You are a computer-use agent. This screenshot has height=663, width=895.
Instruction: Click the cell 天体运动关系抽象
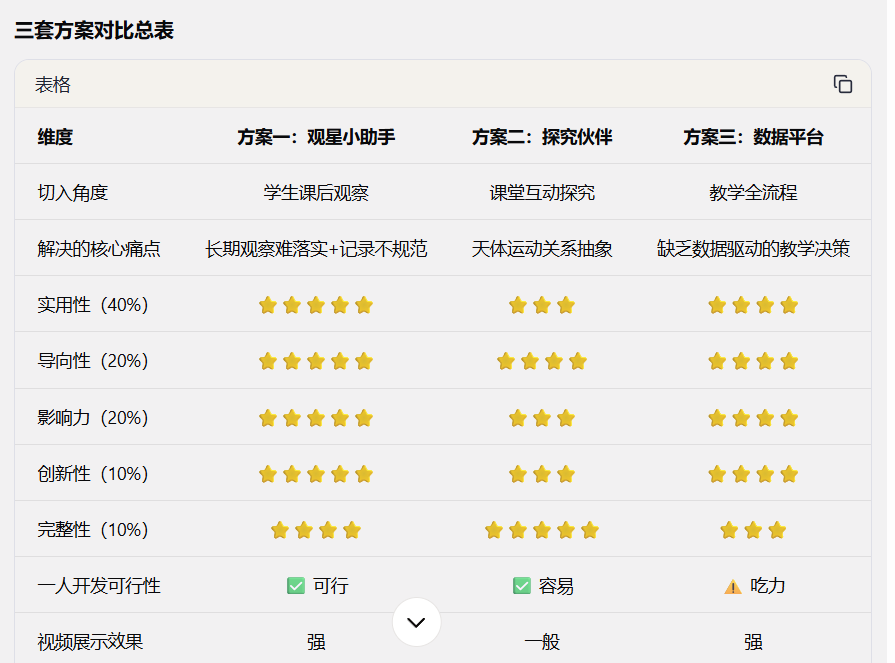[x=542, y=249]
